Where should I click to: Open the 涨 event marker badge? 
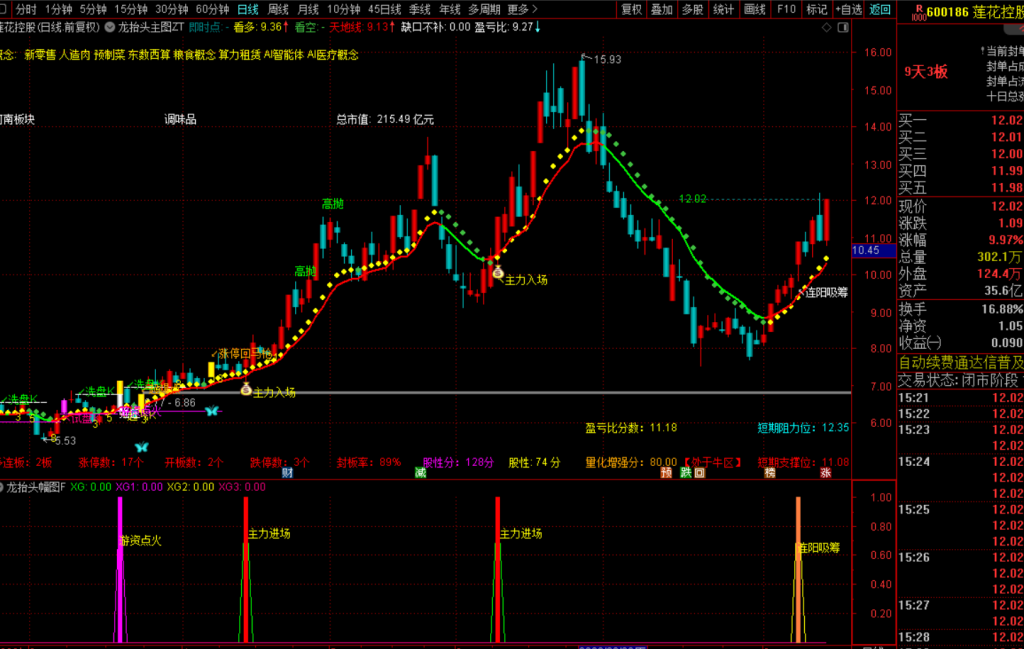825,473
